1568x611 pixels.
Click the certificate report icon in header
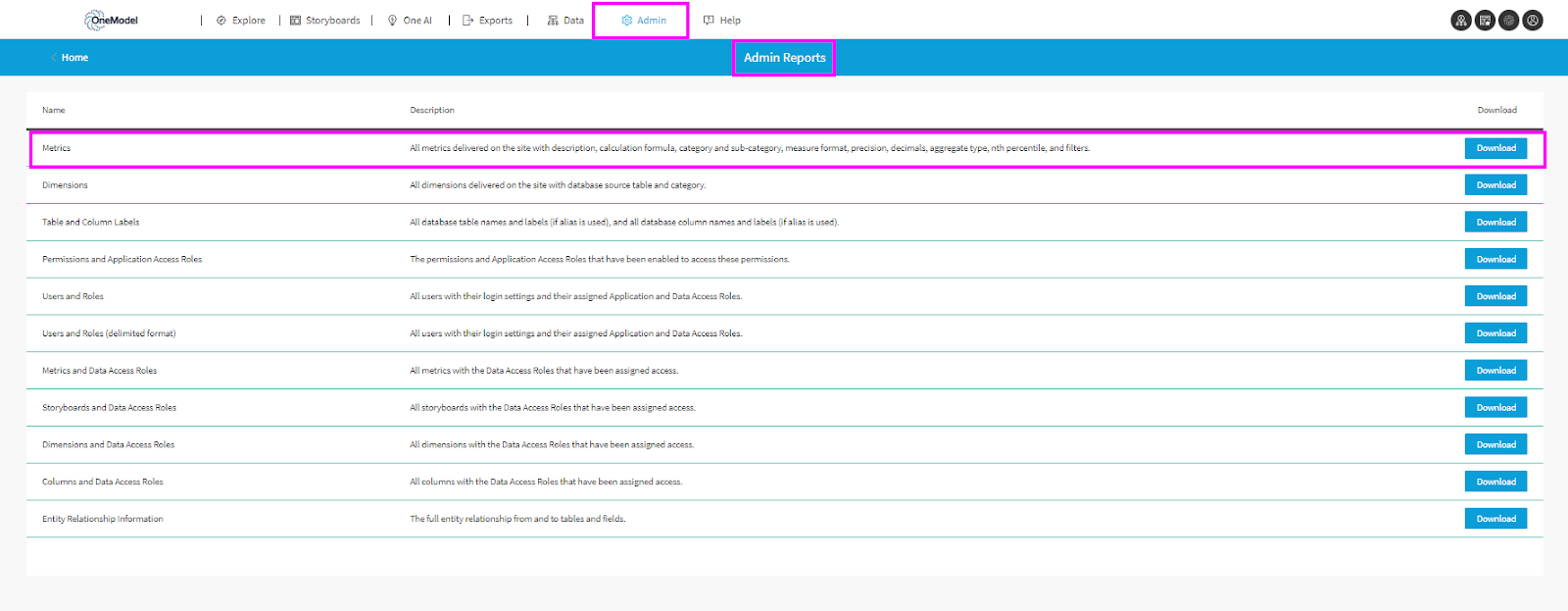click(1485, 21)
